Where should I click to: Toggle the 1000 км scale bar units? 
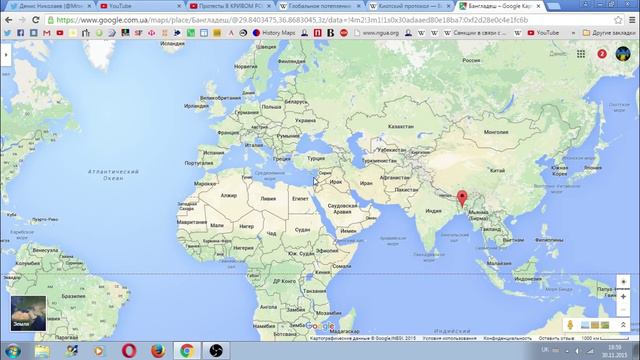(605, 338)
